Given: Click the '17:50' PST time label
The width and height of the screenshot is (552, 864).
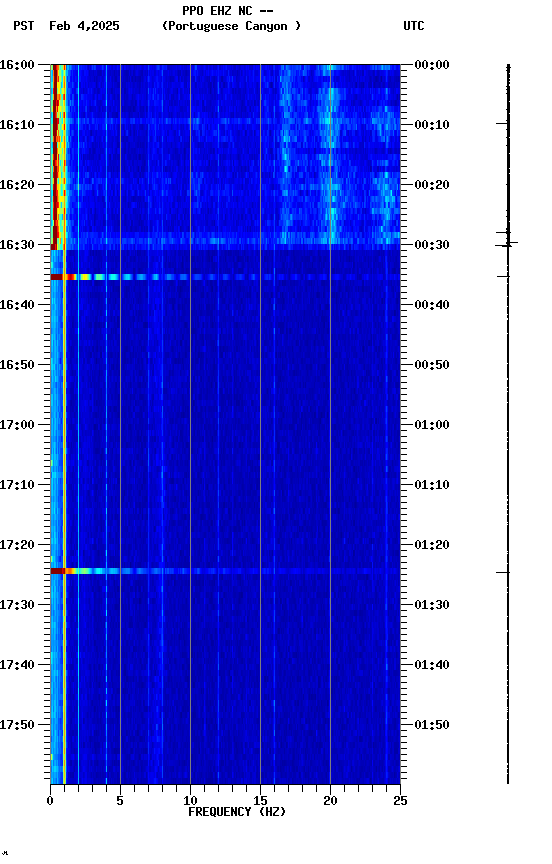Looking at the screenshot, I should 17,725.
